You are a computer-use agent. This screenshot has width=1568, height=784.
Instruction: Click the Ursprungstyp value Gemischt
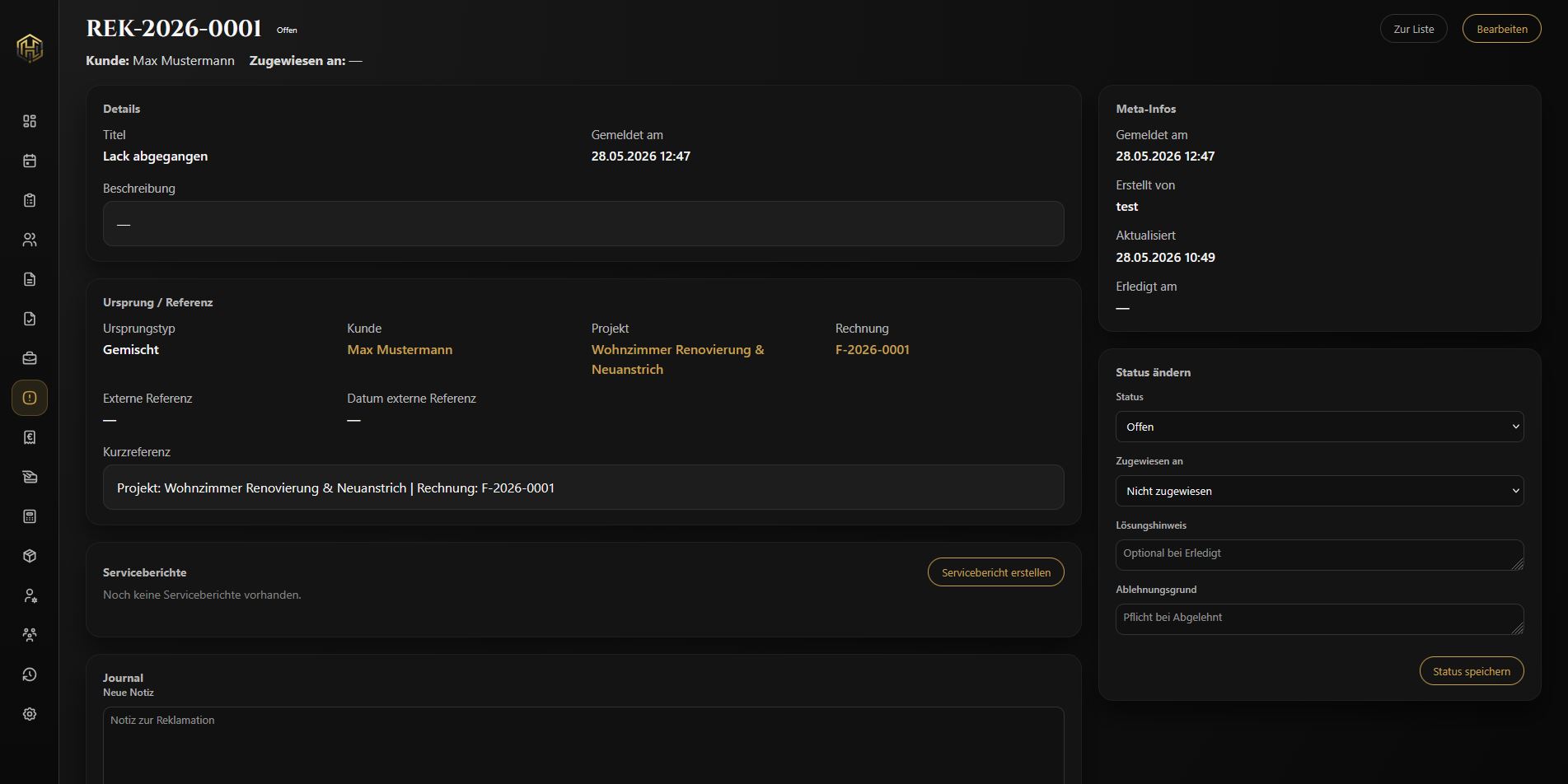click(131, 350)
